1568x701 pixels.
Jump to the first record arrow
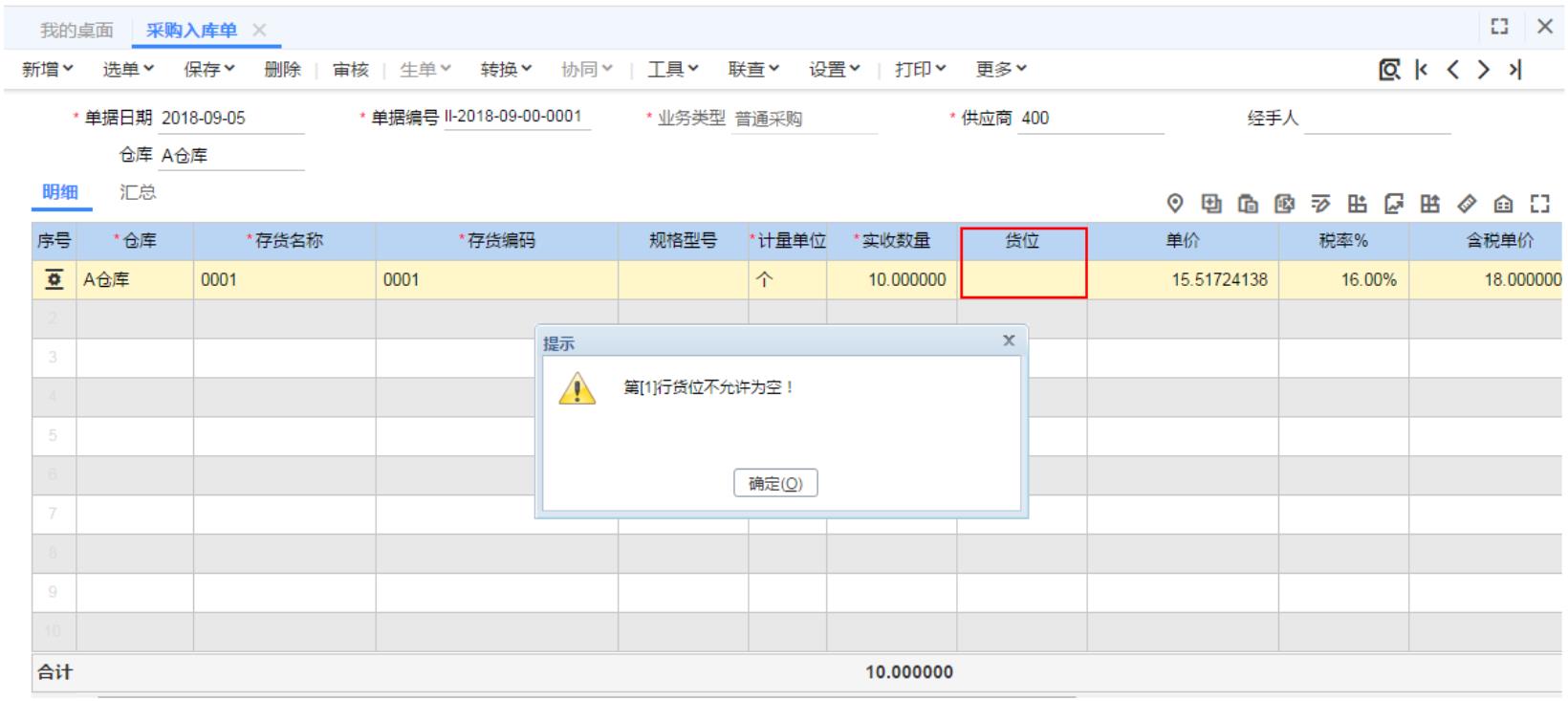point(1422,70)
